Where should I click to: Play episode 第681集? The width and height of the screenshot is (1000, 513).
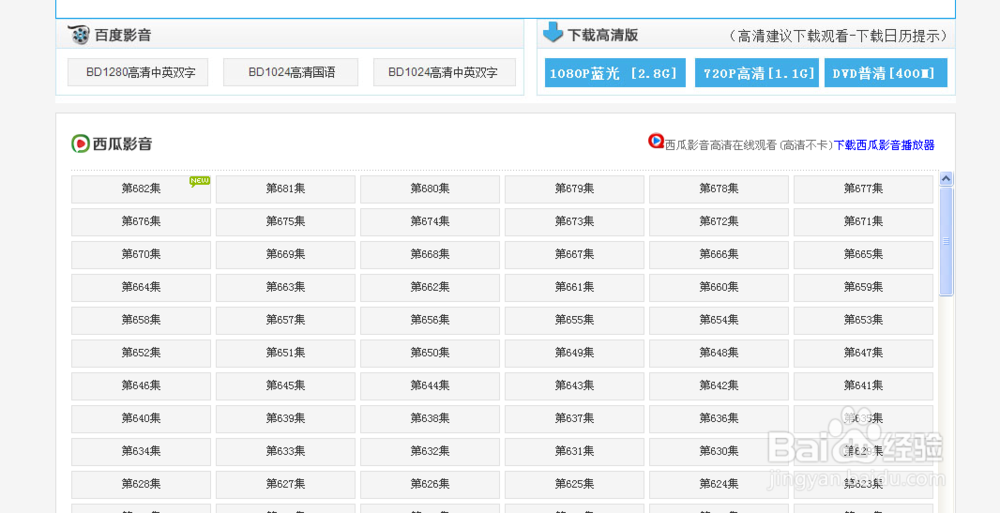(x=285, y=189)
